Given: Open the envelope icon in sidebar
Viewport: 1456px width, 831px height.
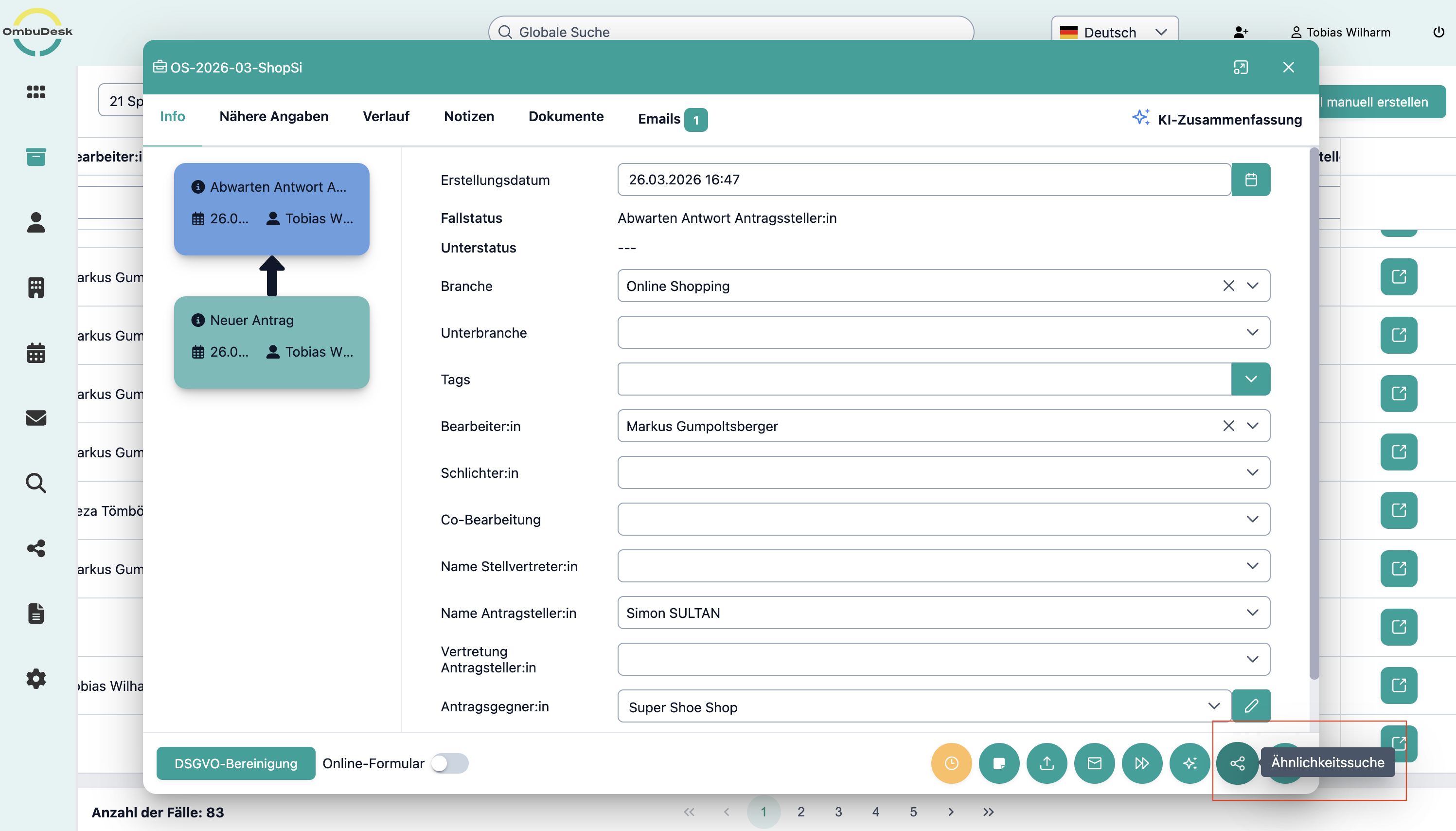Looking at the screenshot, I should coord(36,418).
